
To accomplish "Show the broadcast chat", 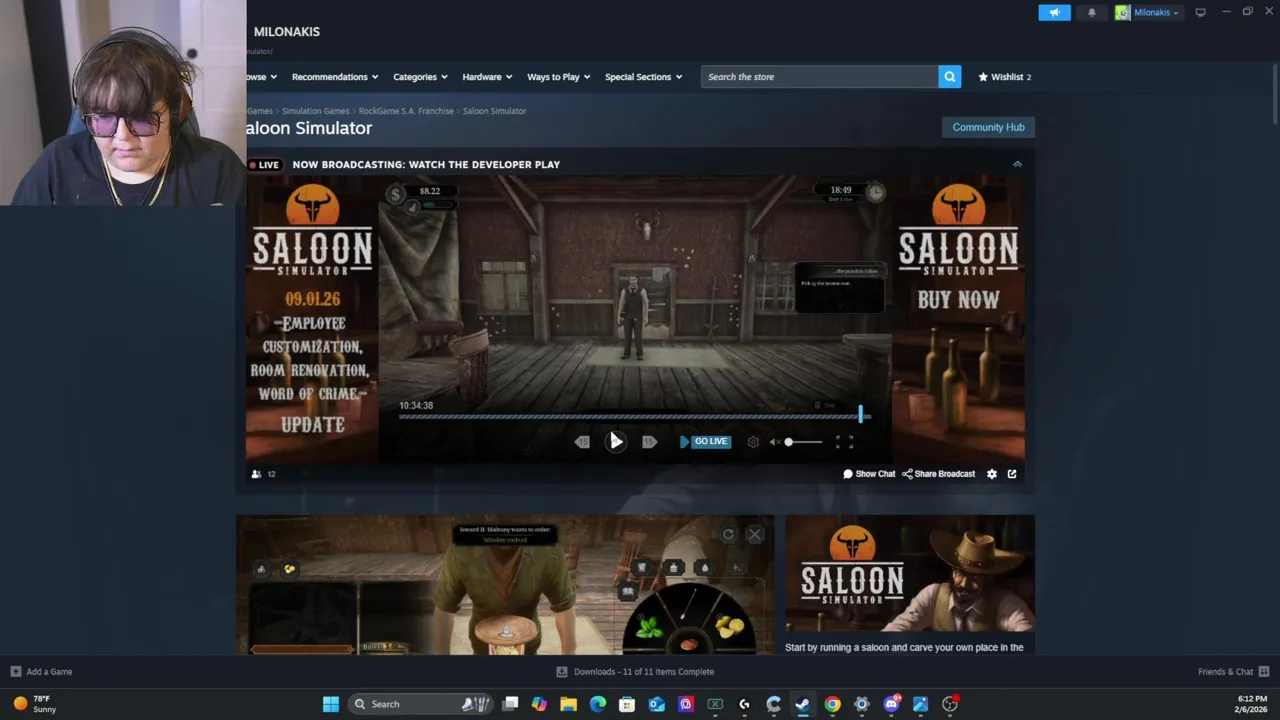I will pyautogui.click(x=869, y=474).
